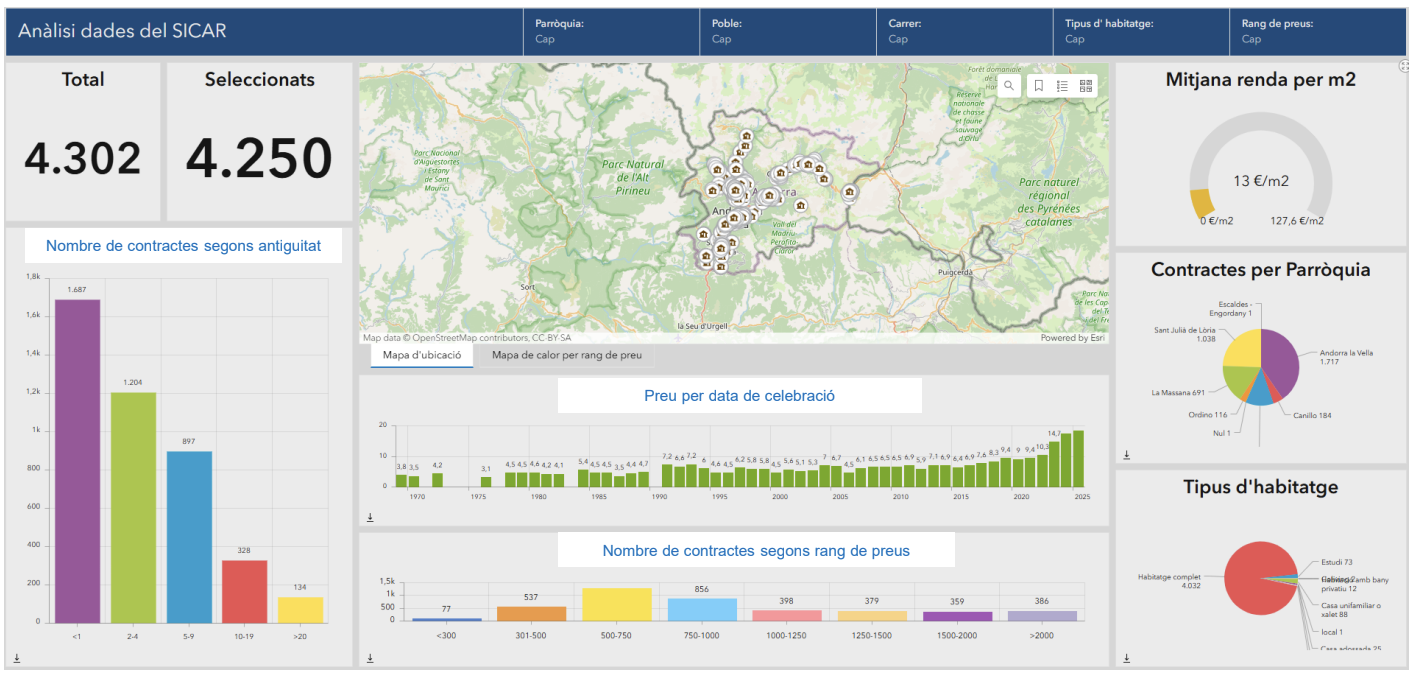Screen dimensions: 1416x676
Task: Open the Parròquia filter dropdown
Action: [611, 32]
